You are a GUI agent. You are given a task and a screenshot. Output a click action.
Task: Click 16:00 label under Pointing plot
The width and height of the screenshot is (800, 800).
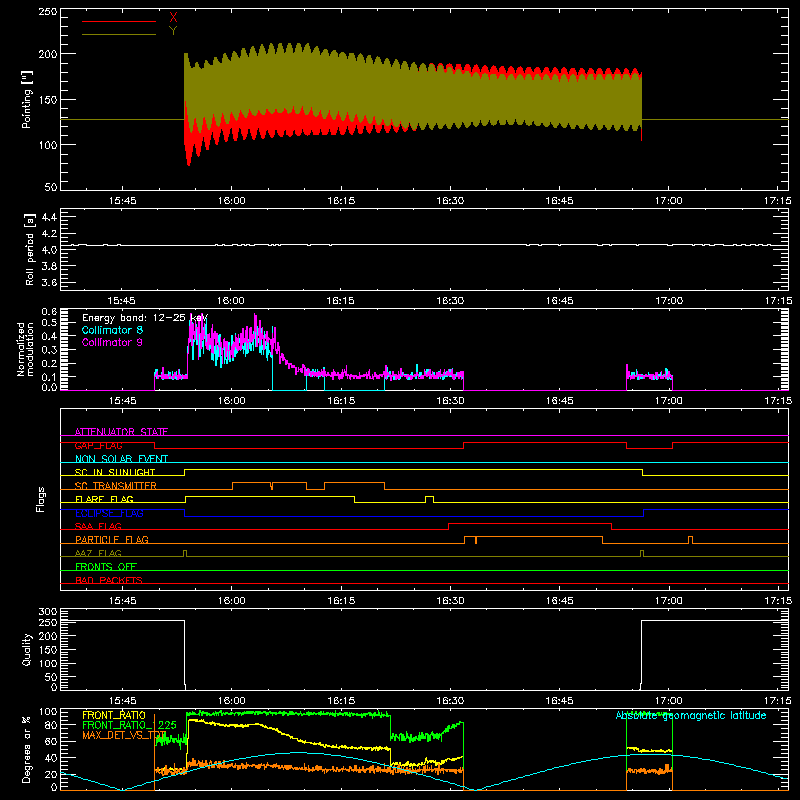tap(232, 201)
